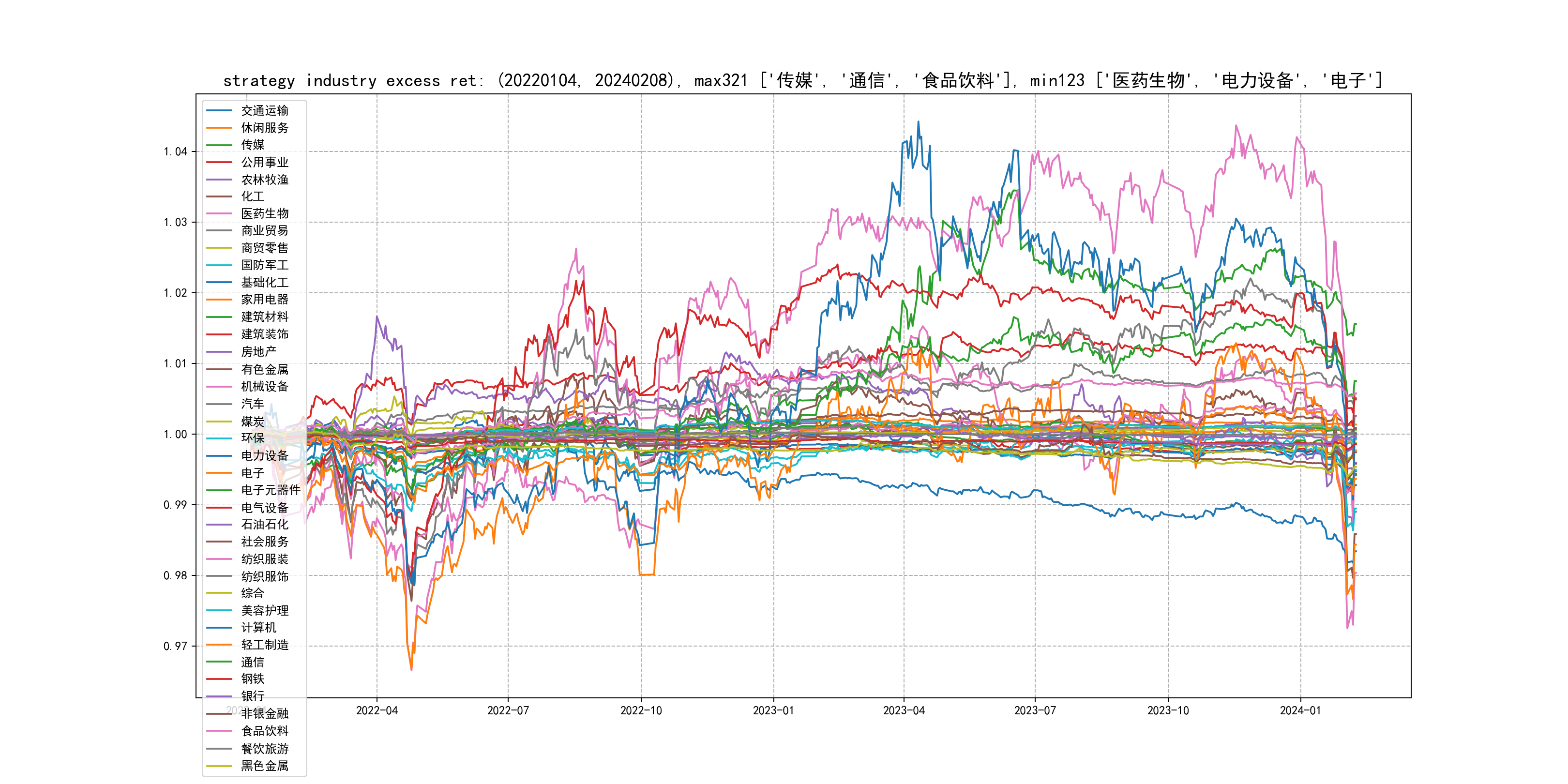Select the 1.00 y-axis tick label
The image size is (1568, 784).
[x=175, y=435]
